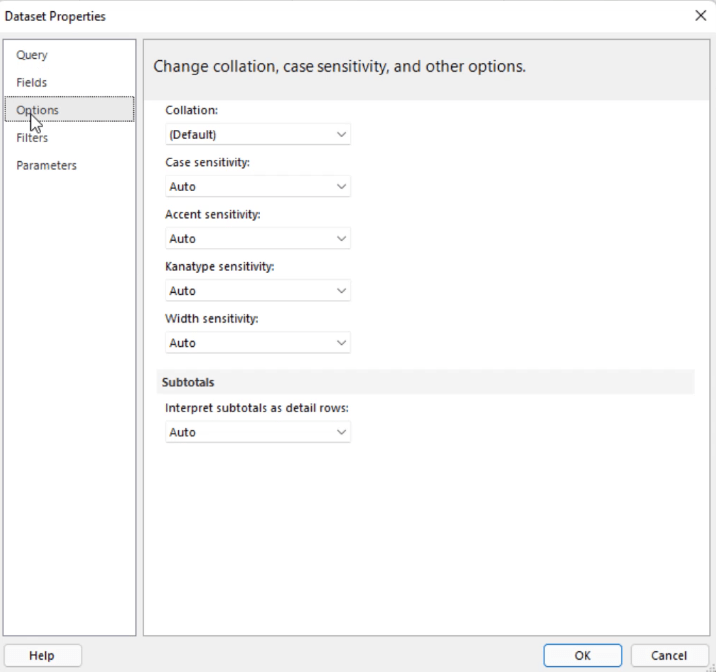The image size is (716, 672).
Task: Click the Accent sensitivity label
Action: tap(212, 214)
